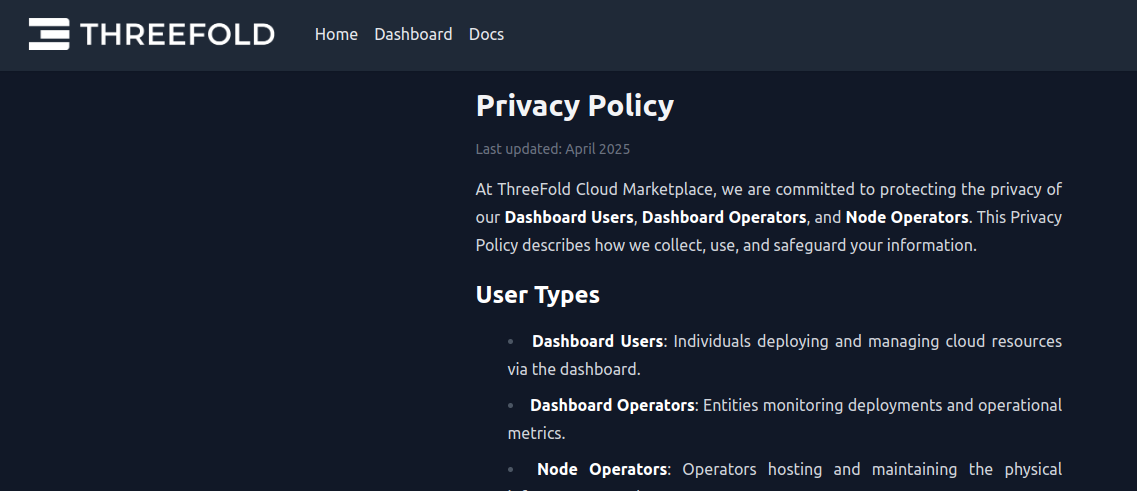Click the User Types heading
Viewport: 1137px width, 491px height.
[x=537, y=294]
